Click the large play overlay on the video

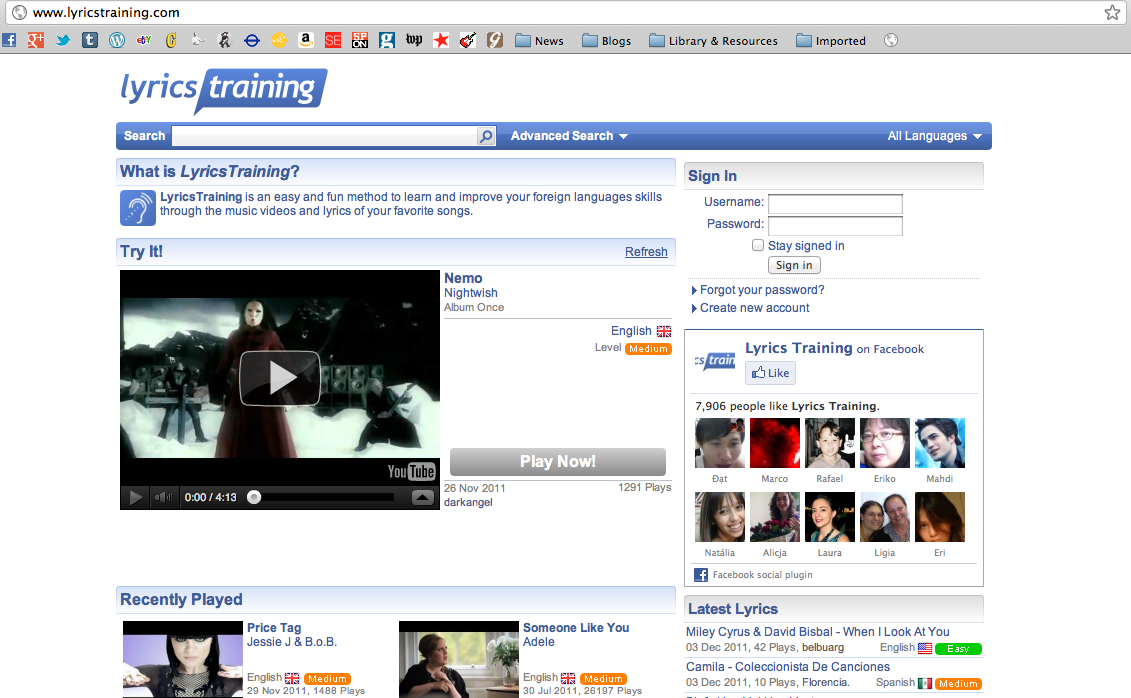(x=280, y=378)
